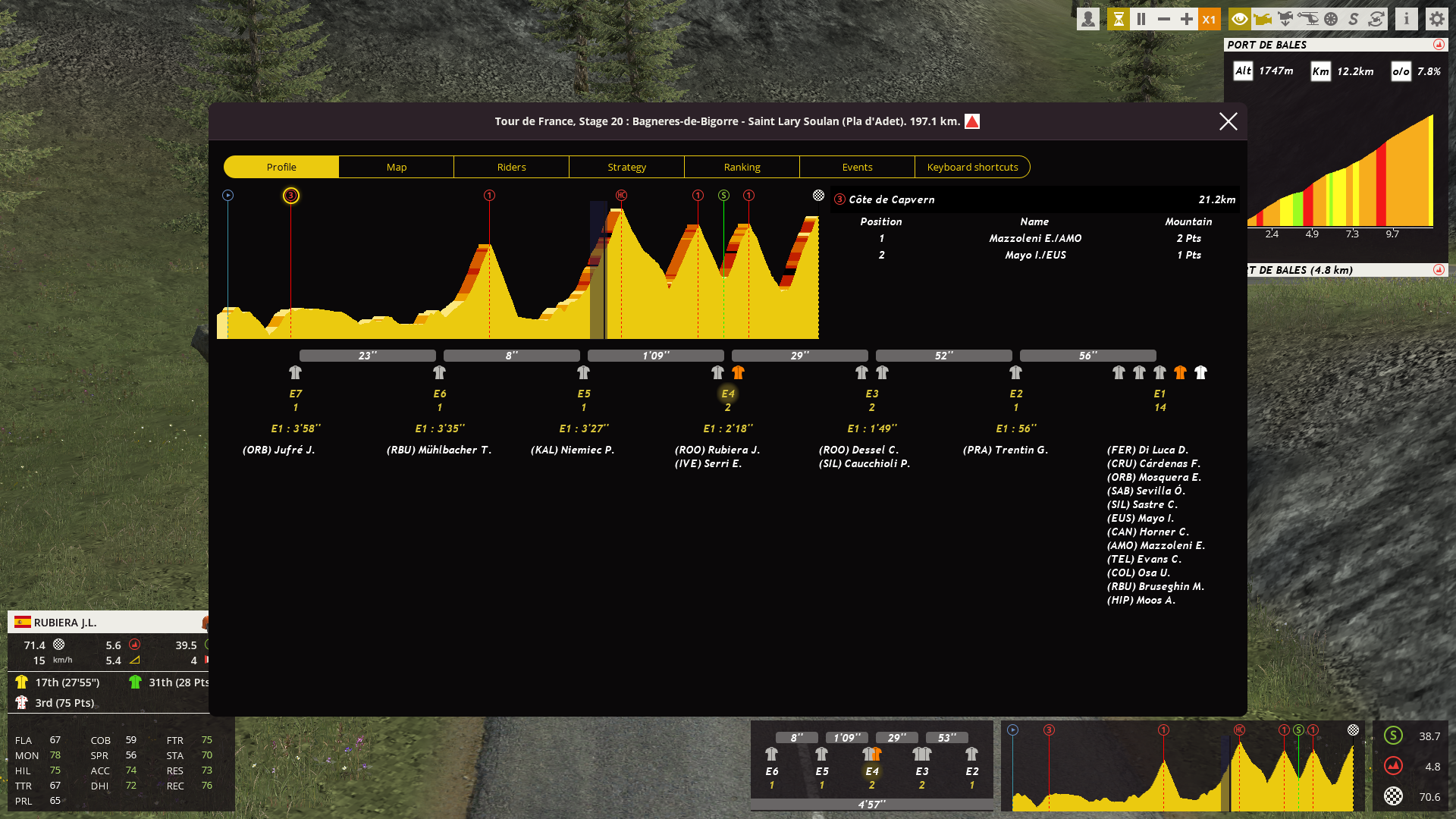Select the highlighted category 3 climb marker
The width and height of the screenshot is (1456, 819).
(290, 196)
